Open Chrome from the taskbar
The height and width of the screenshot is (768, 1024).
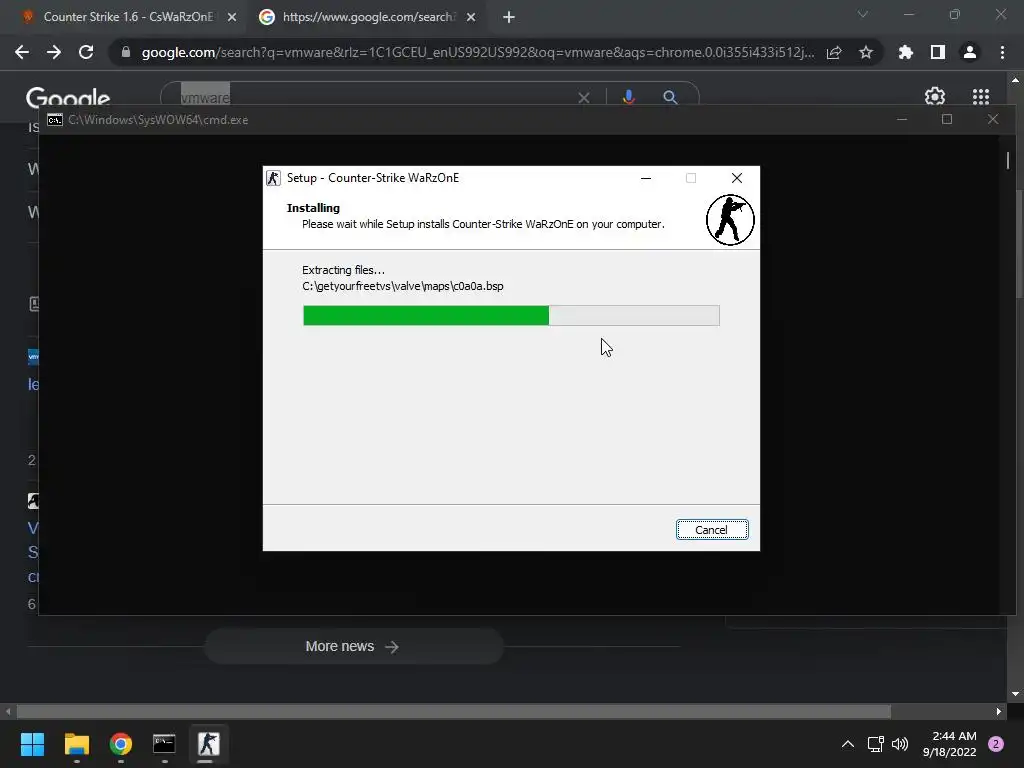[x=121, y=744]
